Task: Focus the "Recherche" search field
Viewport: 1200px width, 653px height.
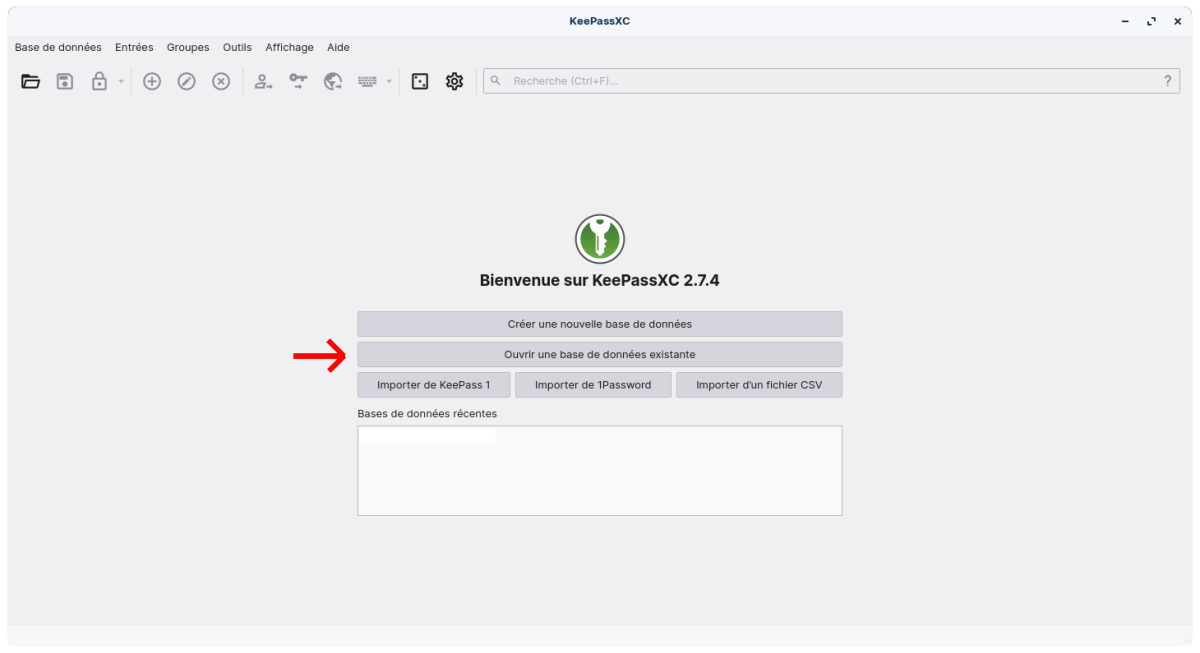Action: coord(830,81)
